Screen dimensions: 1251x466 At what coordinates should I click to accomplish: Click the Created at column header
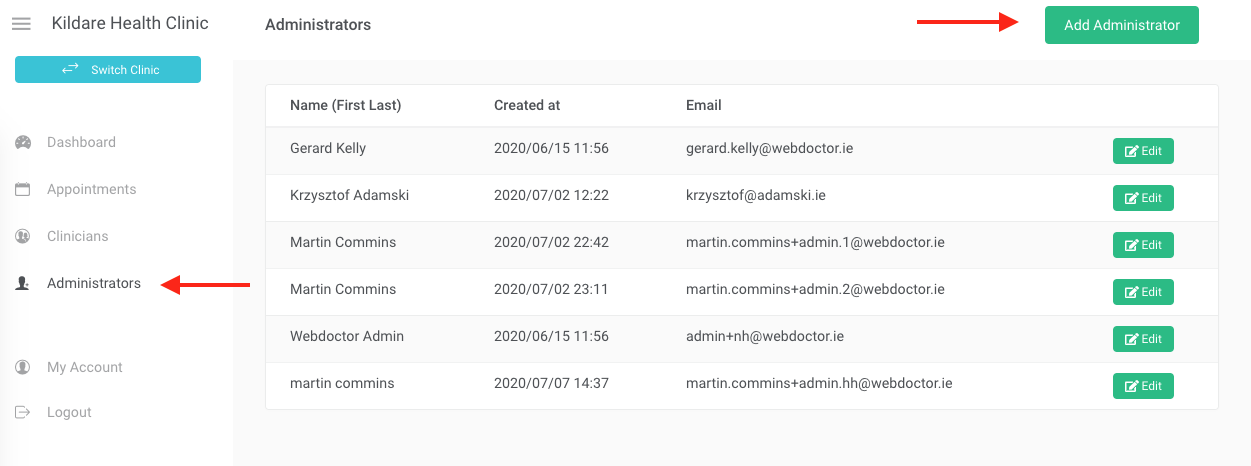[x=527, y=105]
